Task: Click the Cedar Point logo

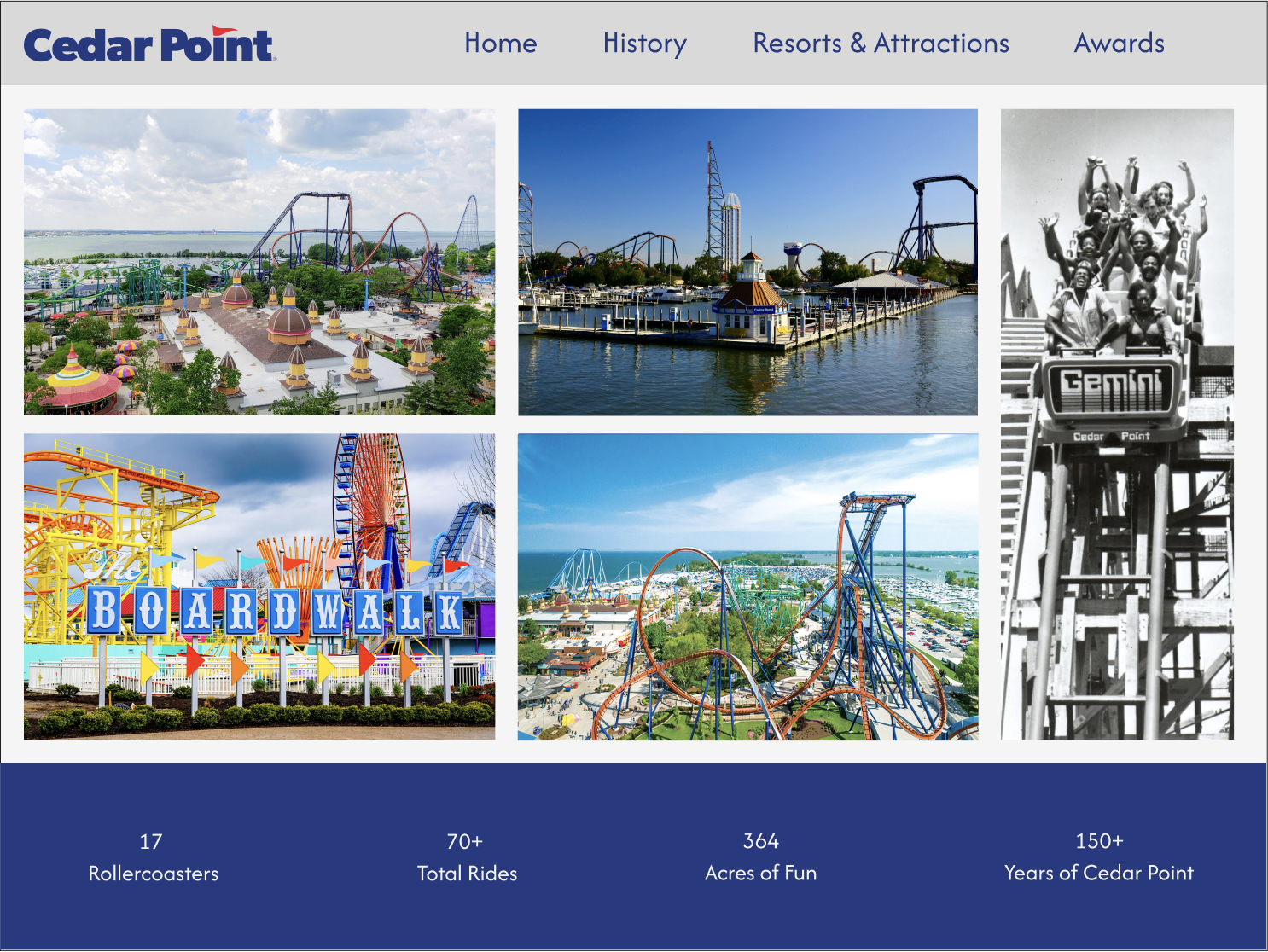Action: coord(149,44)
